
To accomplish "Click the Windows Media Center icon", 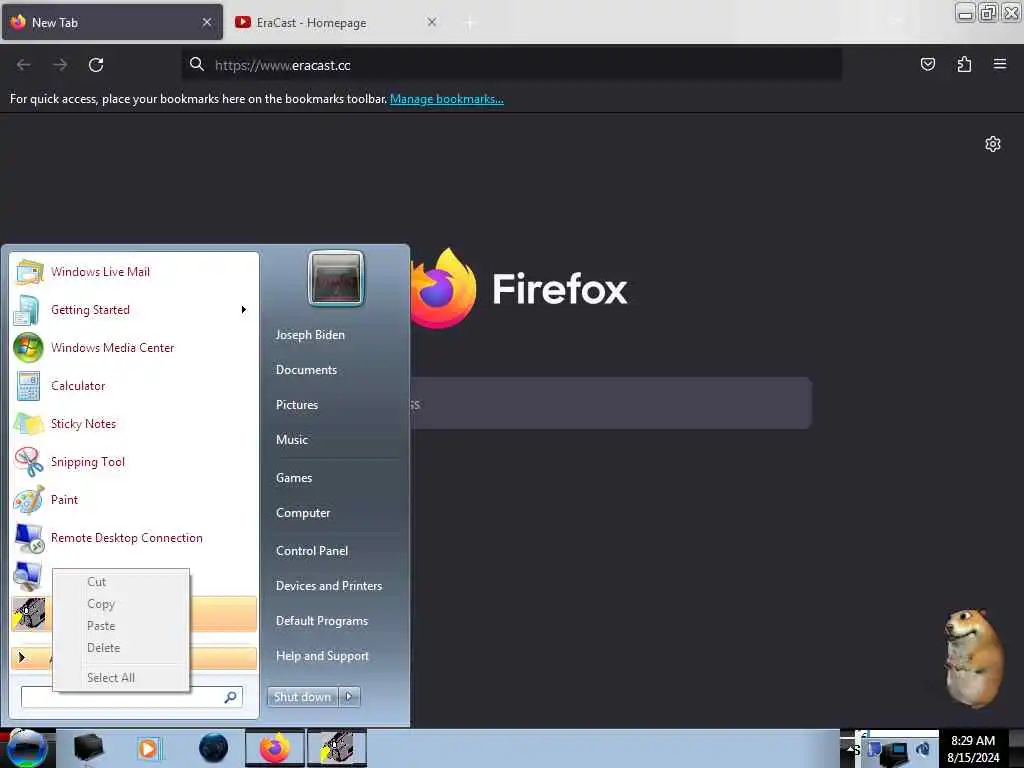I will [28, 347].
